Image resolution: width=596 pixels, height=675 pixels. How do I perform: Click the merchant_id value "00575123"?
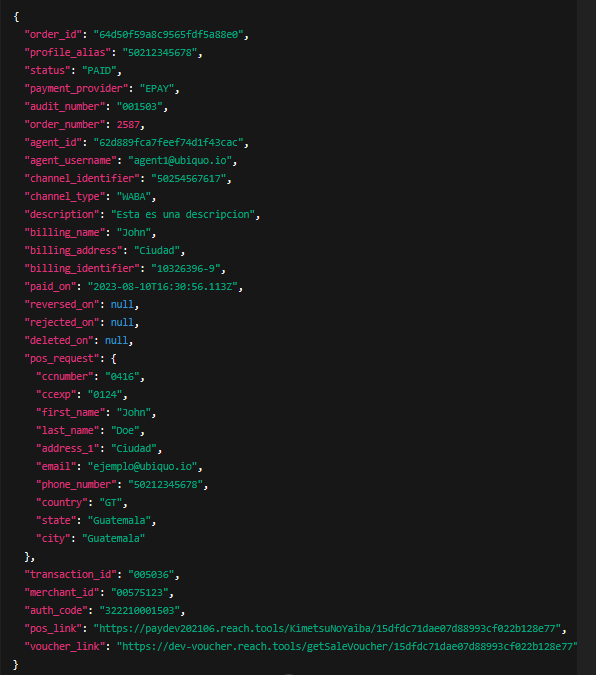[x=140, y=593]
